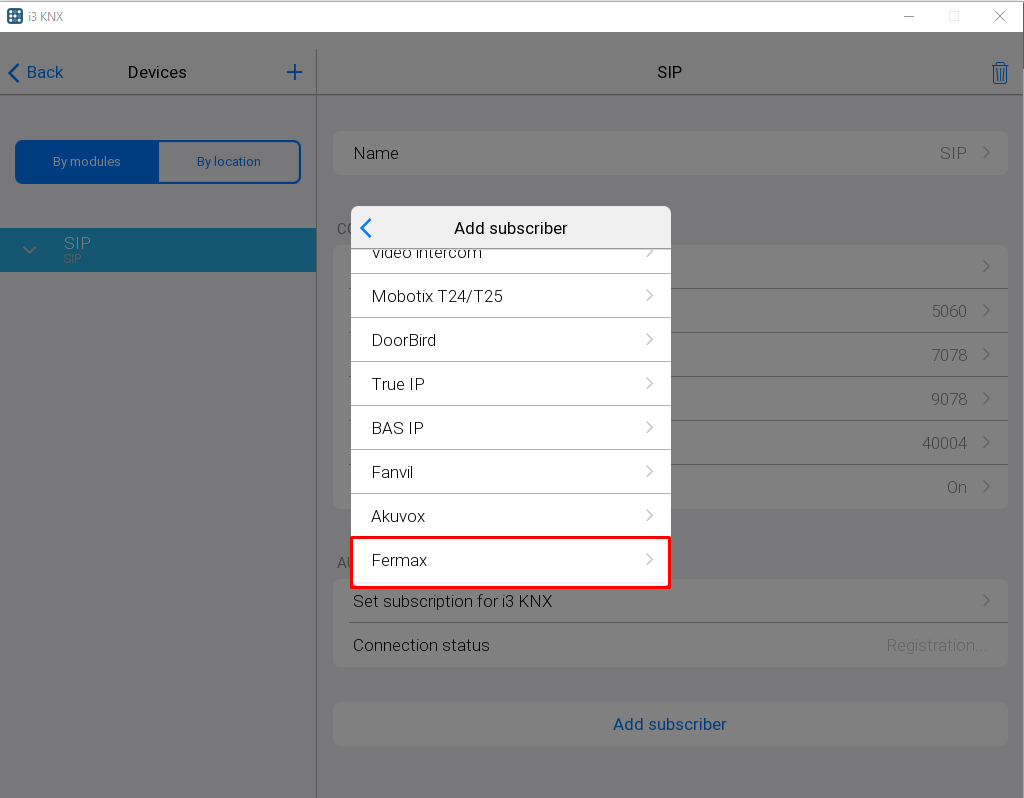Choose BAS IP subscriber type
This screenshot has height=798, width=1024.
click(510, 428)
